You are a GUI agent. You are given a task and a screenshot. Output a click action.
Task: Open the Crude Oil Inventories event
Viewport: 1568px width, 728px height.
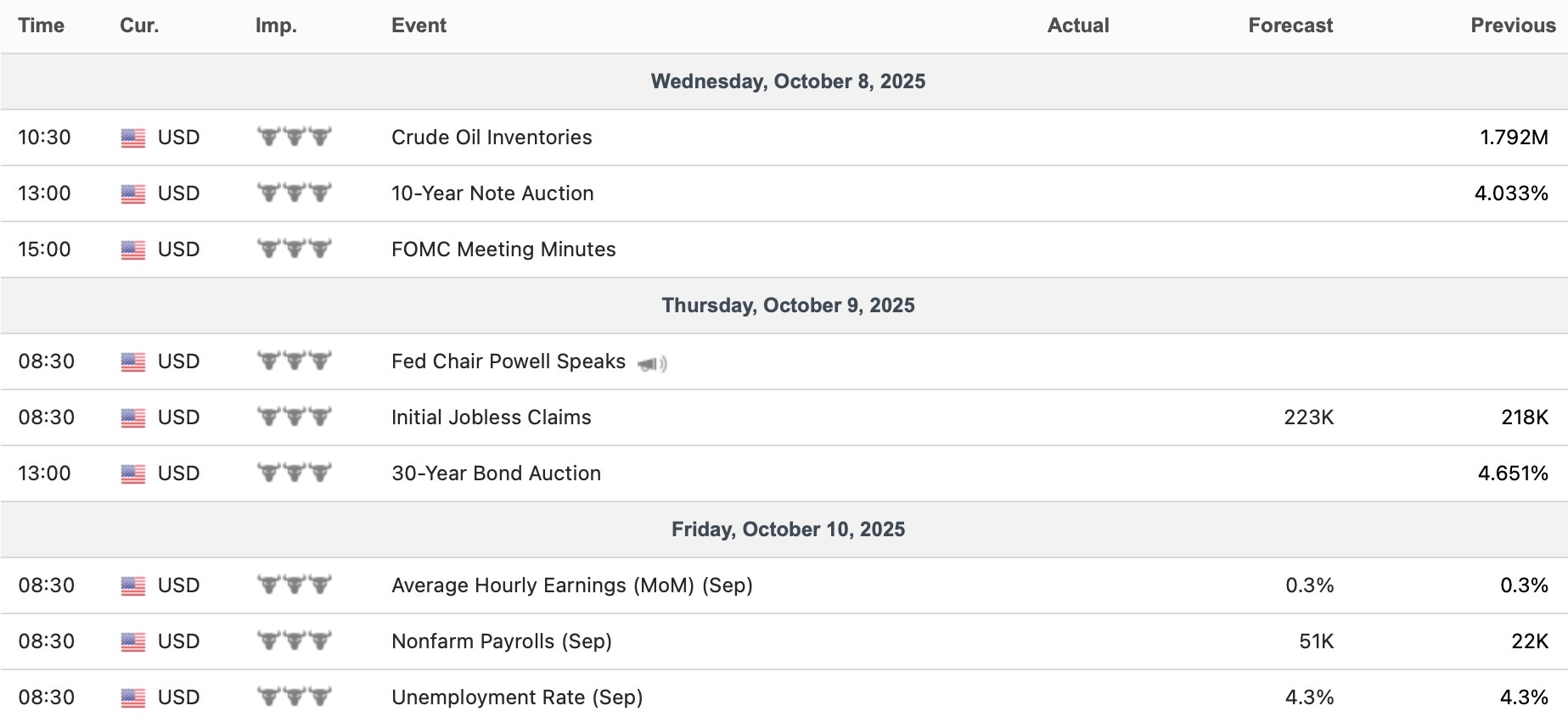pos(492,137)
